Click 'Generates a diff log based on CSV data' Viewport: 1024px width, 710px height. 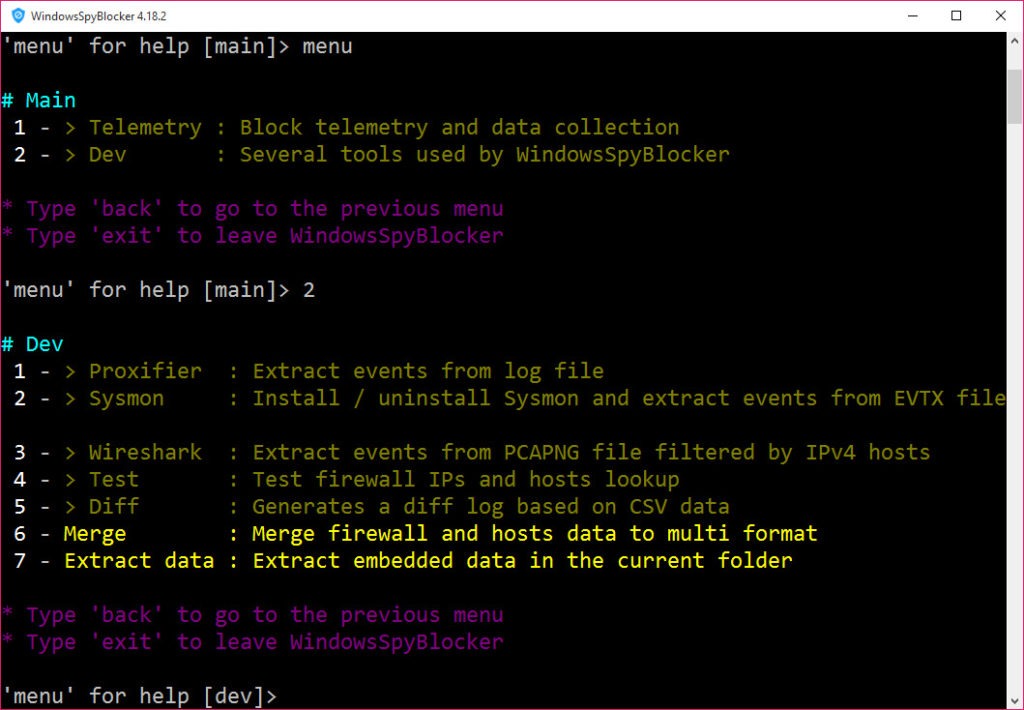click(490, 507)
